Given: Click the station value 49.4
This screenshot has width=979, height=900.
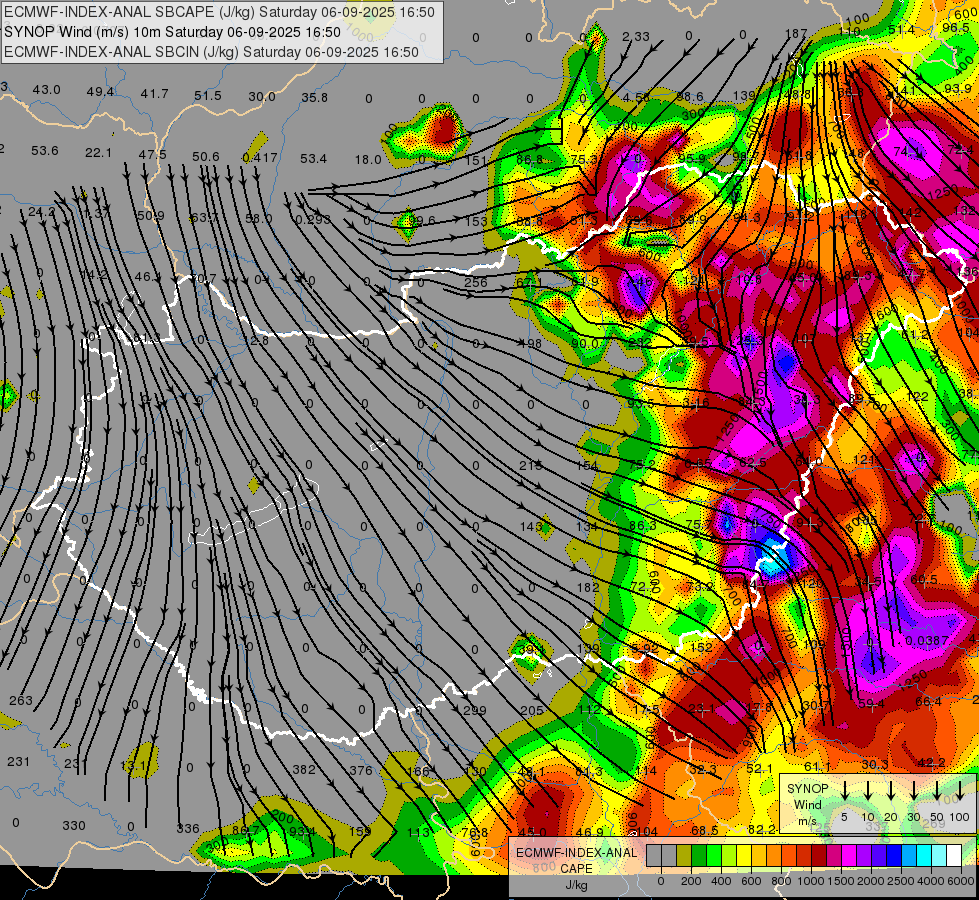Looking at the screenshot, I should pyautogui.click(x=100, y=92).
